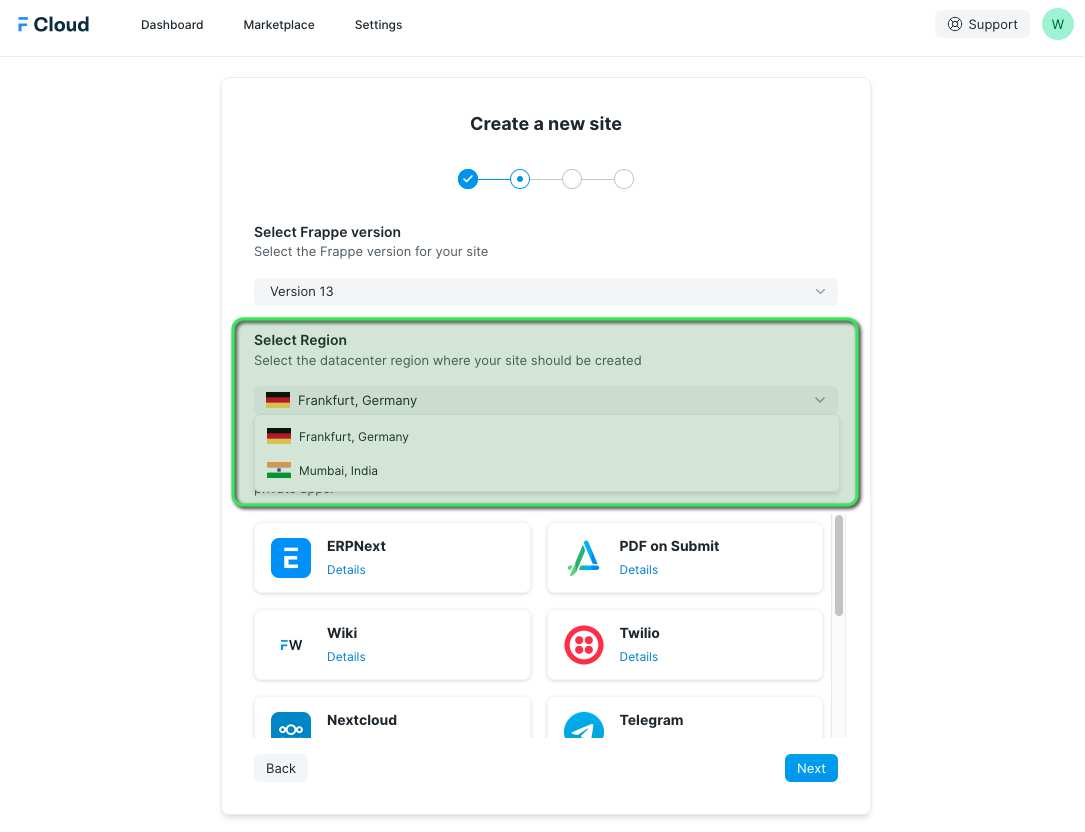This screenshot has width=1085, height=832.
Task: Click the Next button
Action: click(811, 768)
